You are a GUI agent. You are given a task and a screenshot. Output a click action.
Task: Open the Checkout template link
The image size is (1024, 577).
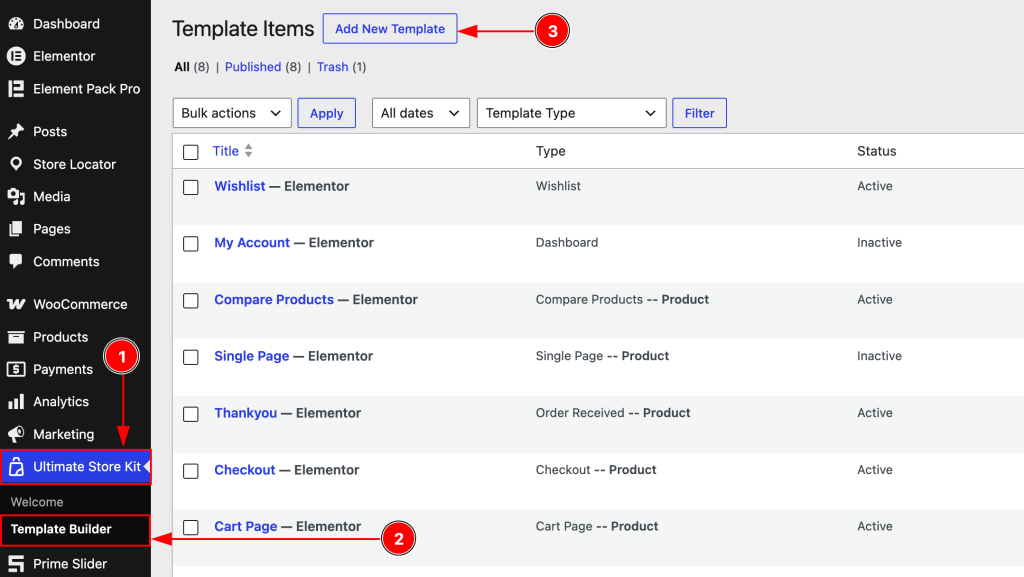click(x=245, y=470)
